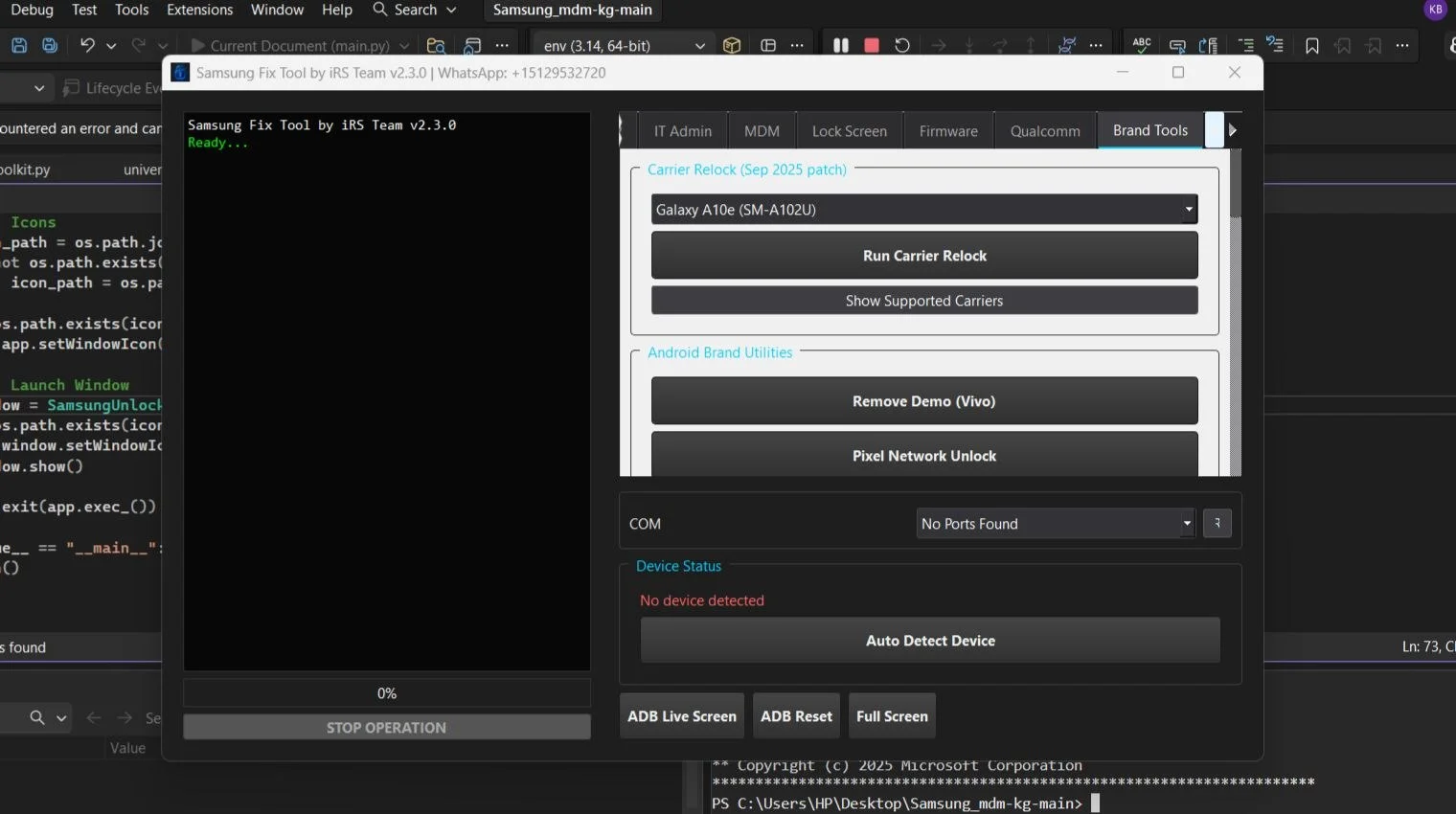Open the Galaxy A10e device model dropdown
Image resolution: width=1456 pixels, height=814 pixels.
tap(923, 210)
